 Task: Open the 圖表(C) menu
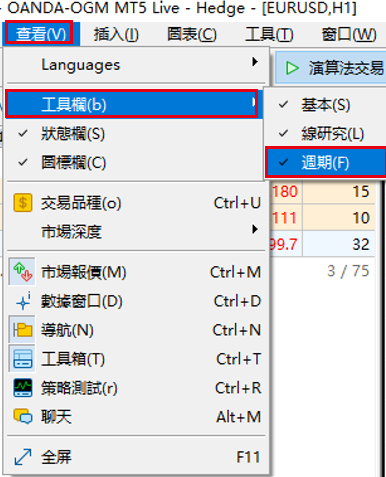pyautogui.click(x=192, y=34)
